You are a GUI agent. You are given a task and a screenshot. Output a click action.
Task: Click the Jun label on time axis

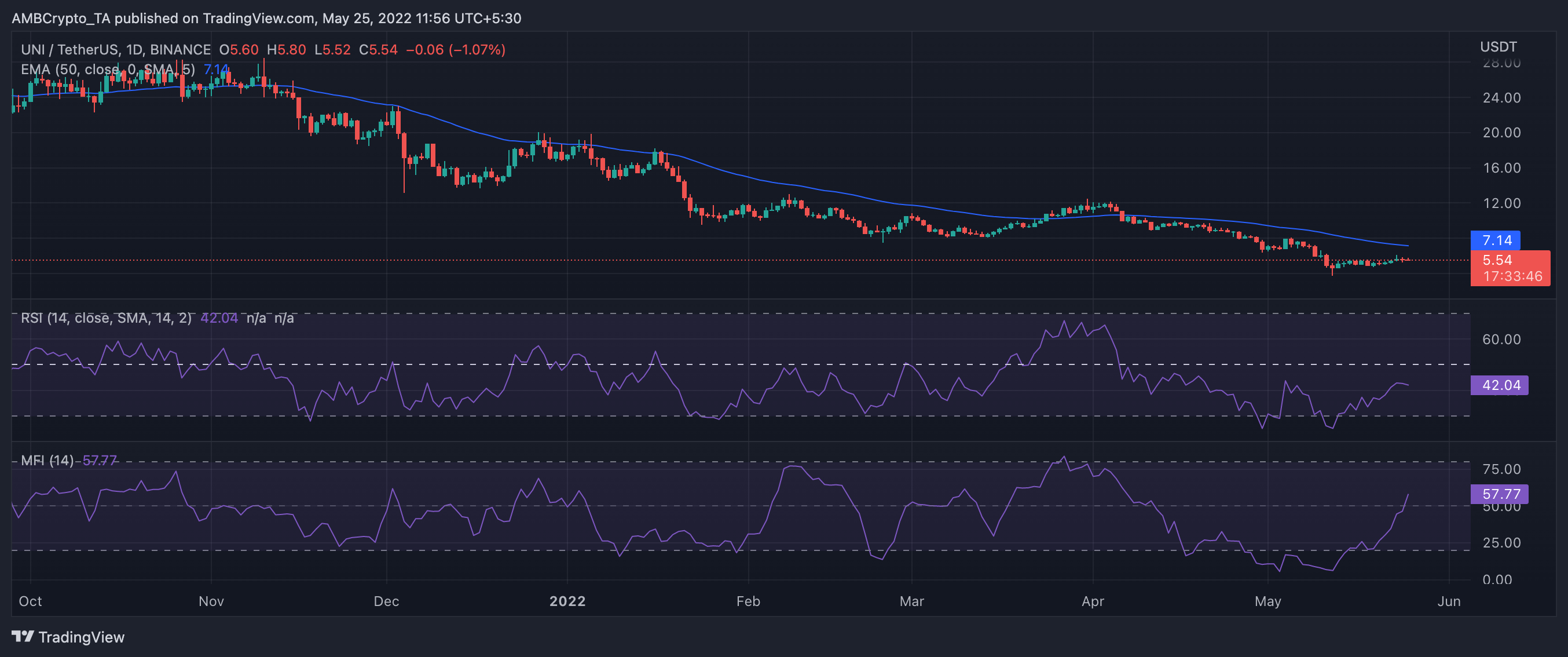(x=1449, y=601)
